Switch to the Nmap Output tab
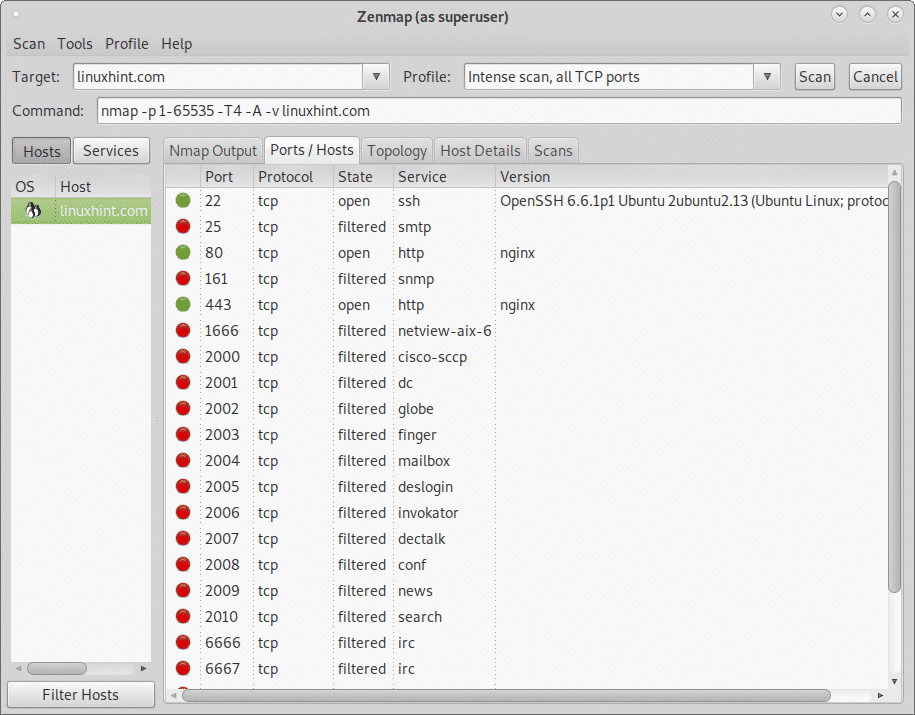 [213, 151]
